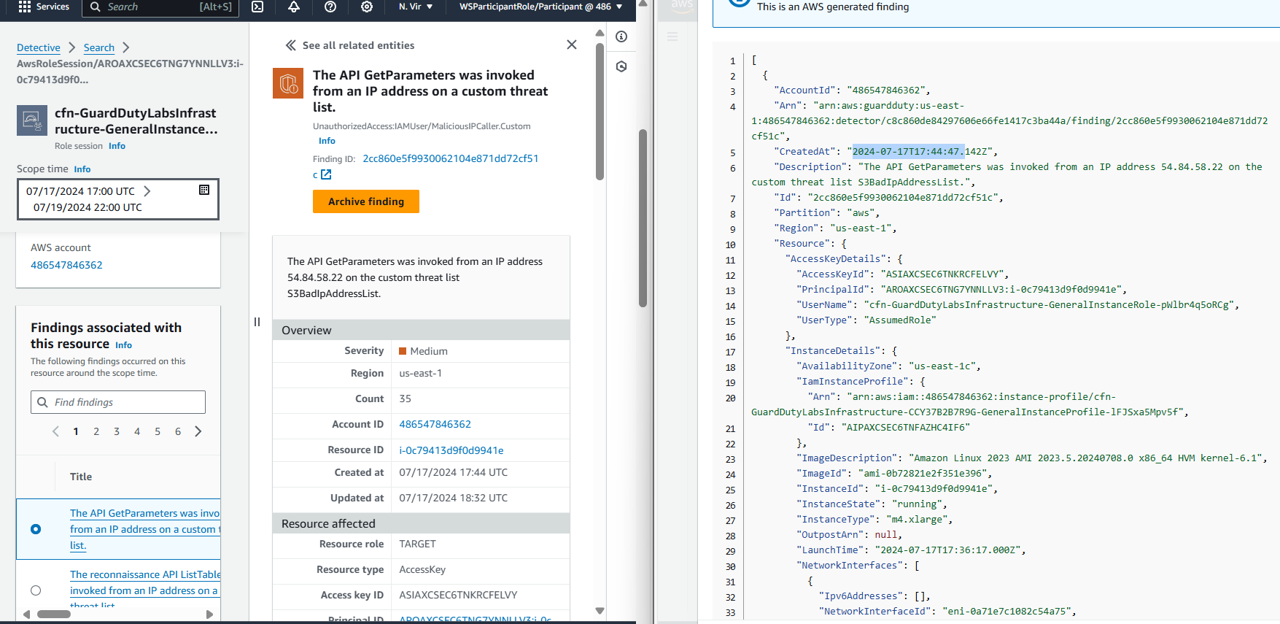Screen dimensions: 1280x624
Task: Click the detail panel vertical scrollbar
Action: pos(600,110)
